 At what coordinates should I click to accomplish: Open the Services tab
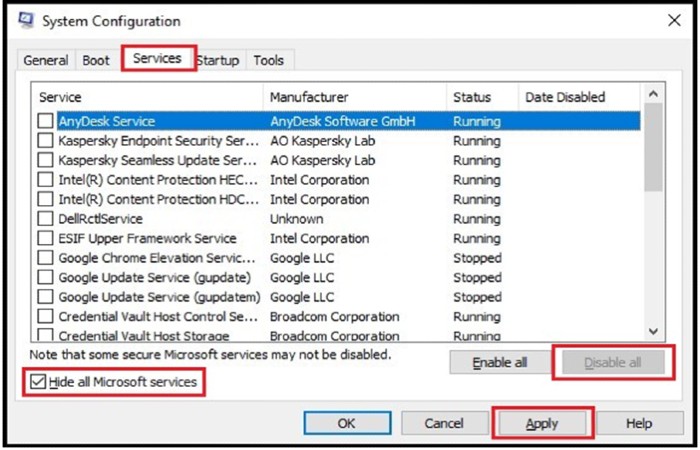157,58
